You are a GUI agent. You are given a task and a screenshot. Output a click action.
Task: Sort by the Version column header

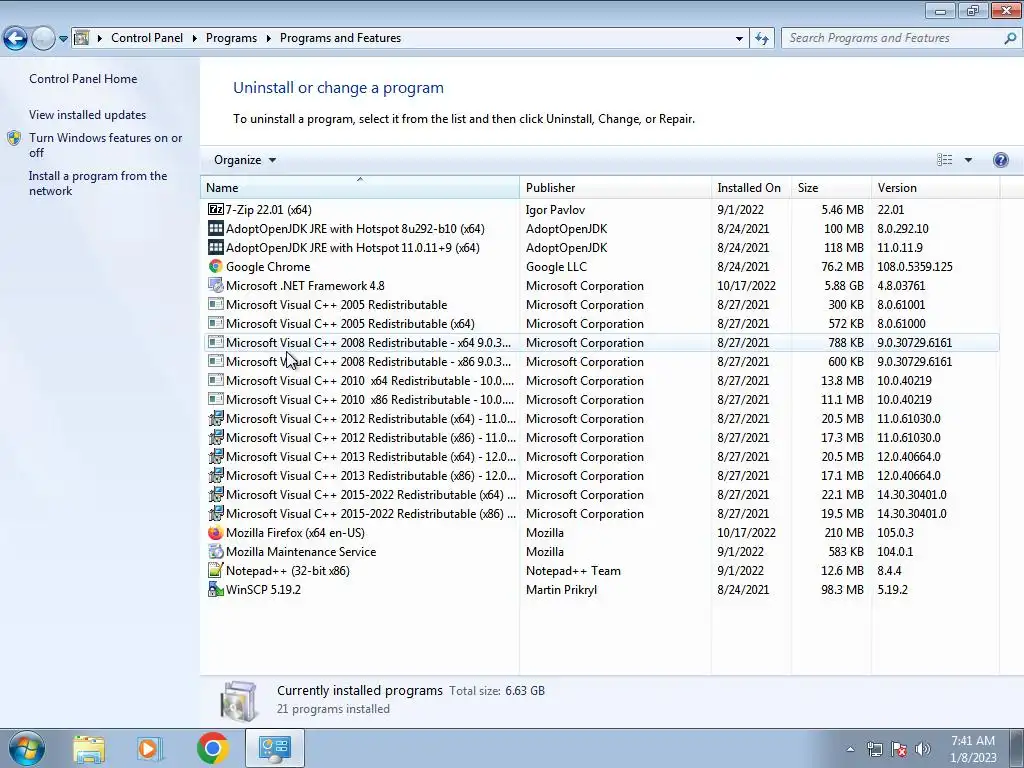pyautogui.click(x=935, y=187)
